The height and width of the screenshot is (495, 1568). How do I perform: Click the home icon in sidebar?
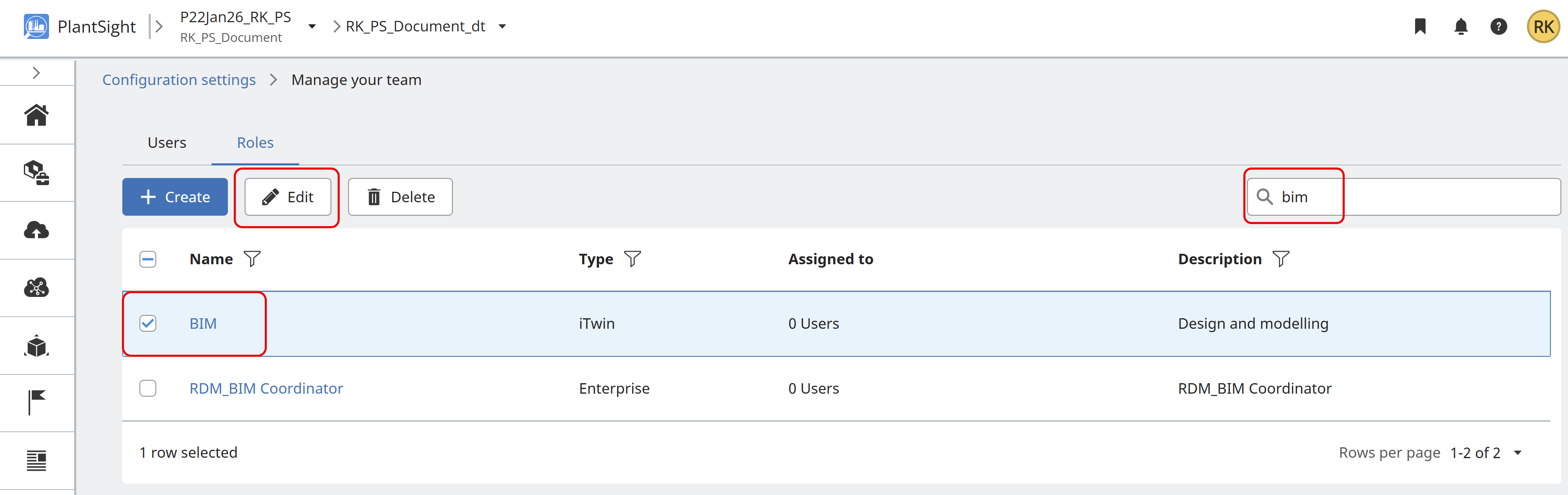click(36, 115)
